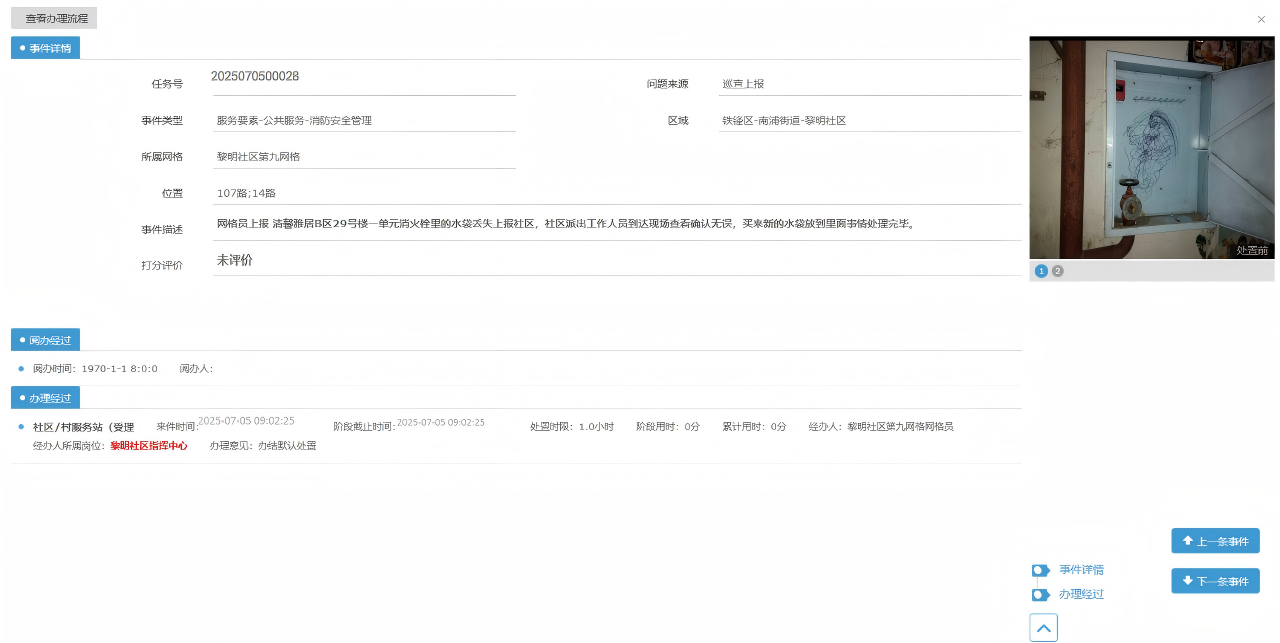Show image page 1 indicator
The image size is (1280, 643).
(1041, 271)
